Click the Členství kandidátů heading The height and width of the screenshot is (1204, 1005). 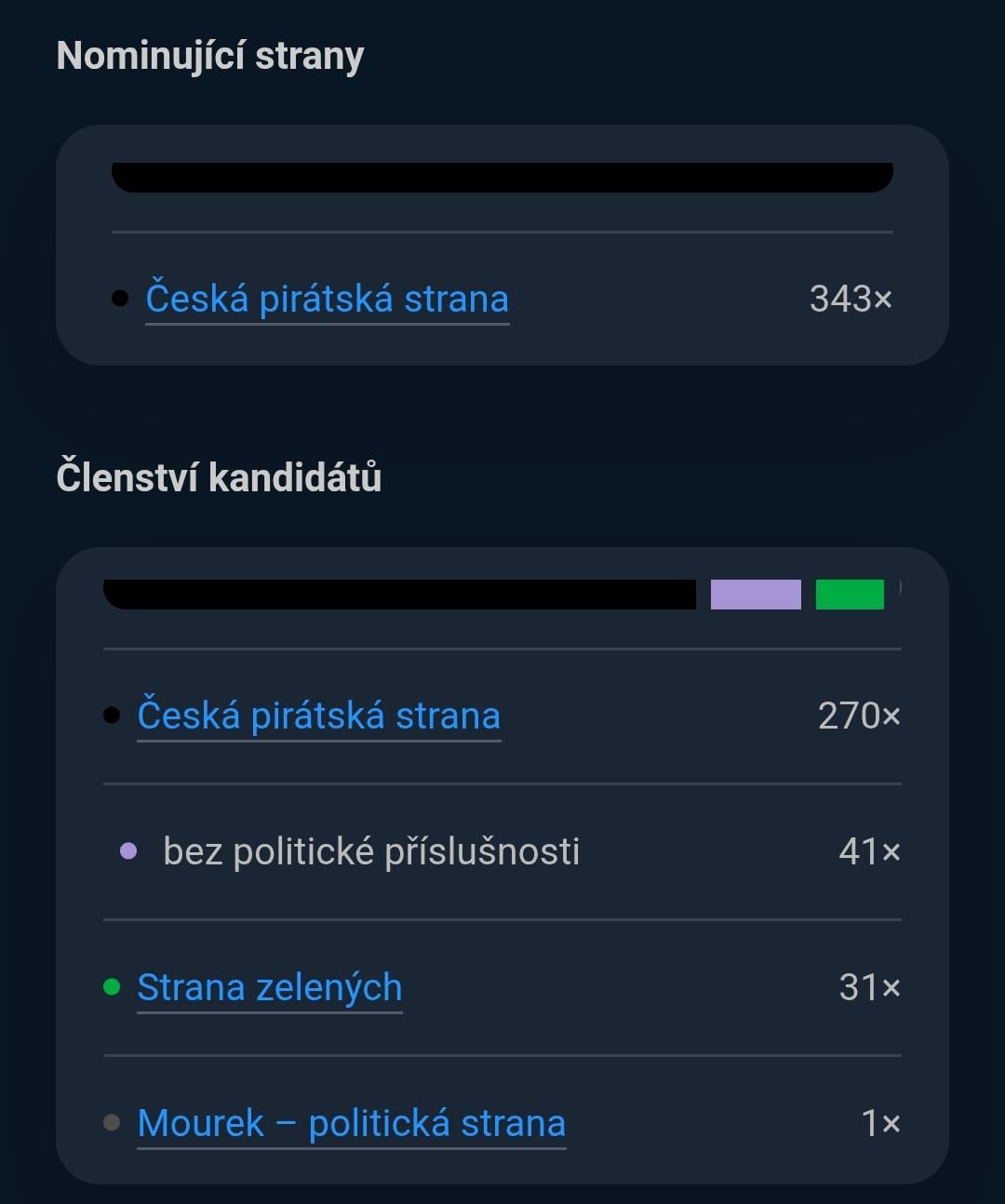[x=219, y=477]
